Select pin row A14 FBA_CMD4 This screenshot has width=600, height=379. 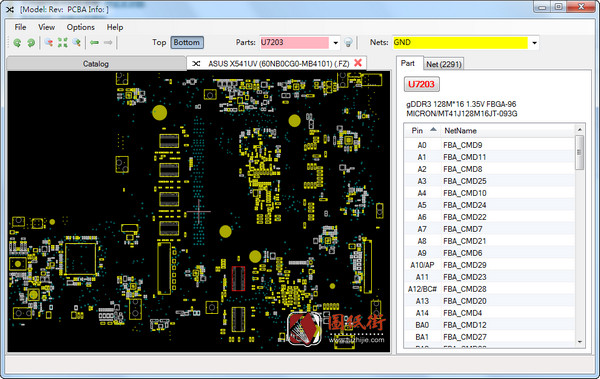pyautogui.click(x=489, y=313)
